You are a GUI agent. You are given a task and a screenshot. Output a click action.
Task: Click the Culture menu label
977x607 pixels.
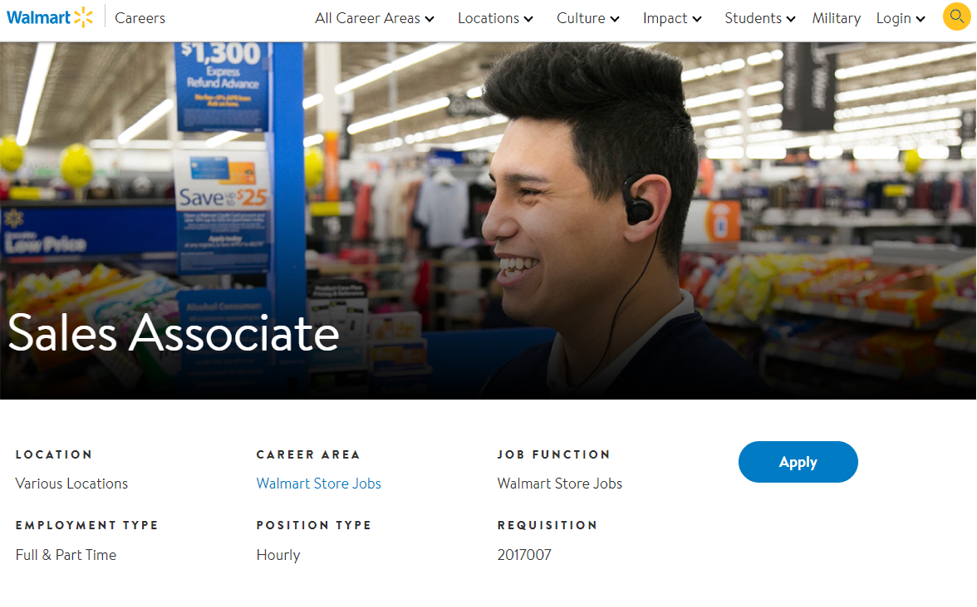pos(581,18)
